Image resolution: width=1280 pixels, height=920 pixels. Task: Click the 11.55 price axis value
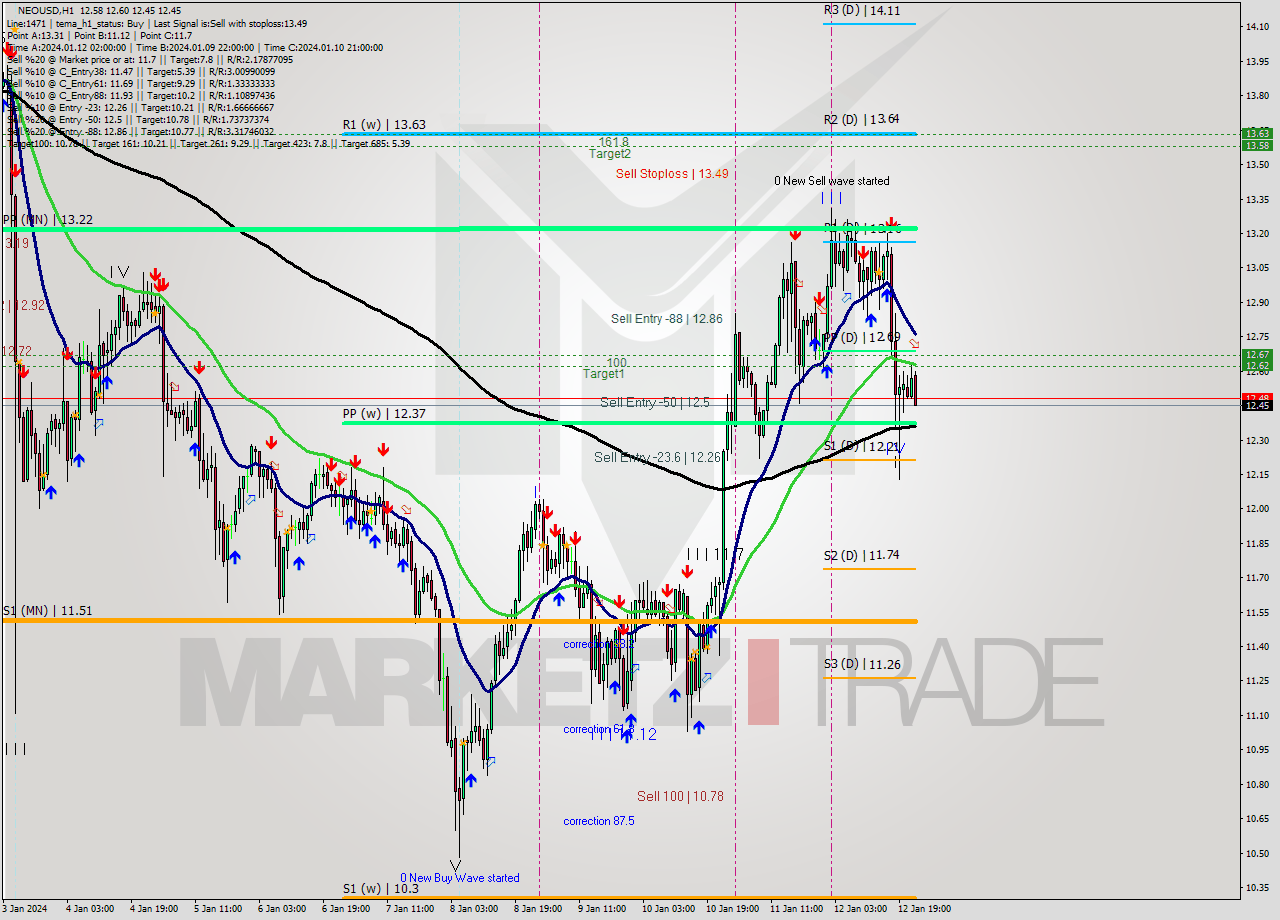click(1257, 612)
